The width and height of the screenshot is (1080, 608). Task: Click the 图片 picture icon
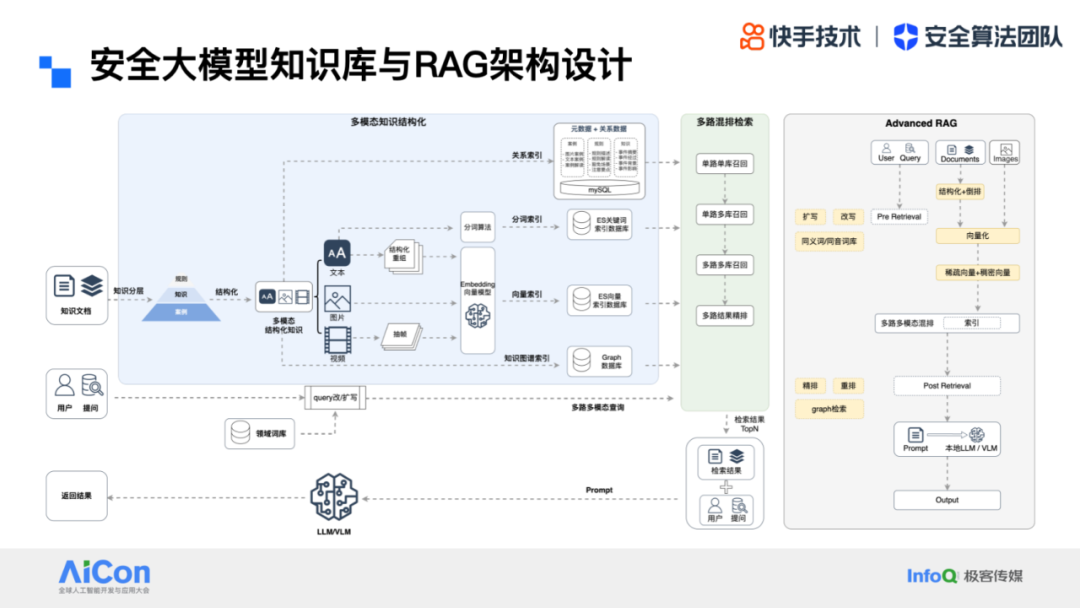[337, 298]
